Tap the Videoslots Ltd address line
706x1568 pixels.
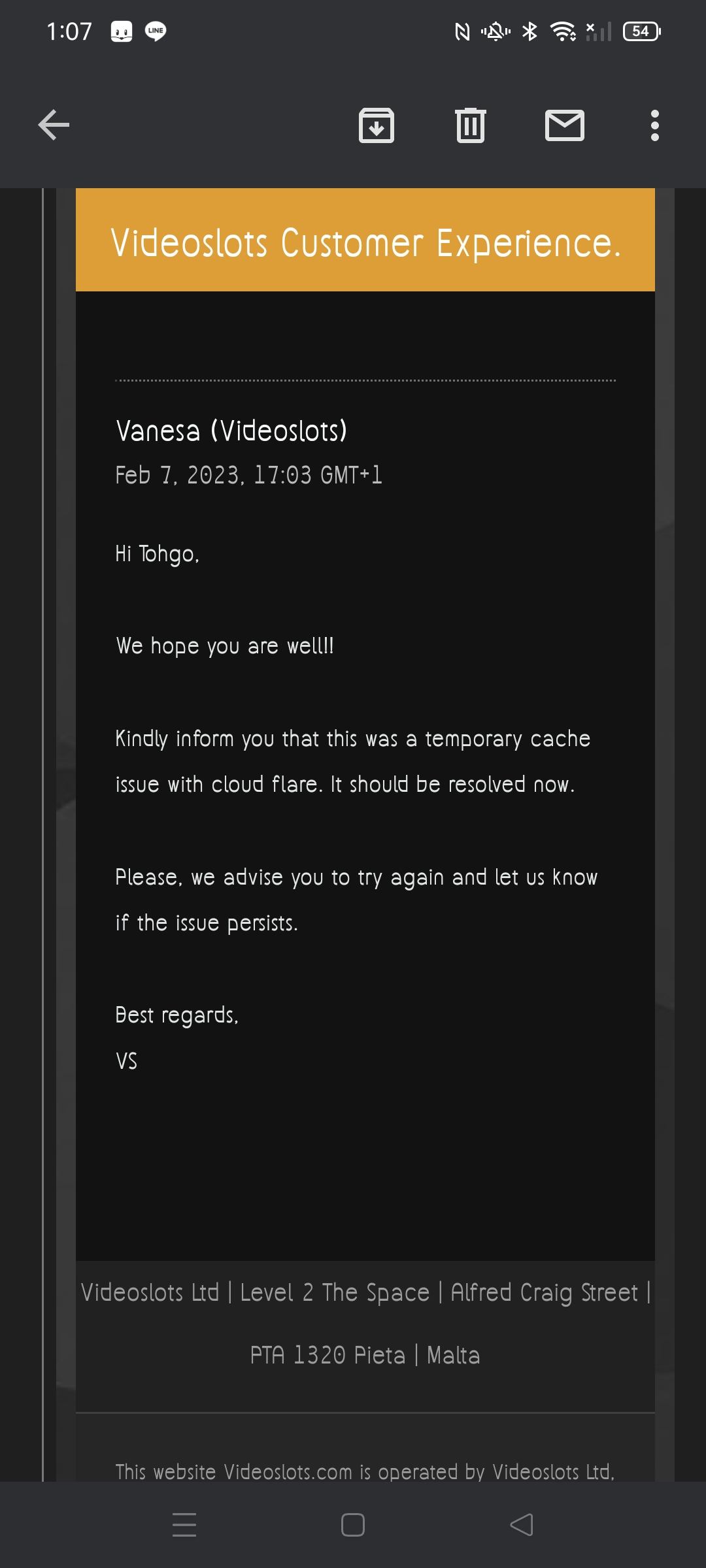365,1292
